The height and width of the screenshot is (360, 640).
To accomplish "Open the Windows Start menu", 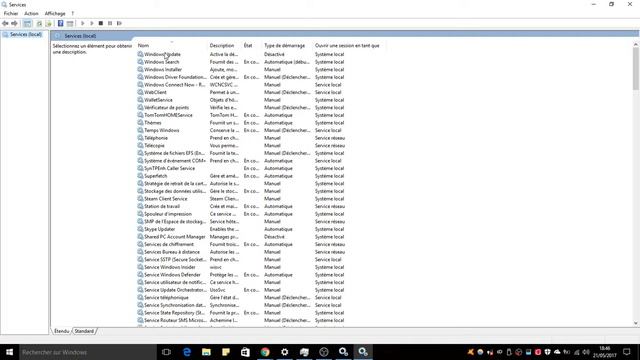I will point(9,352).
